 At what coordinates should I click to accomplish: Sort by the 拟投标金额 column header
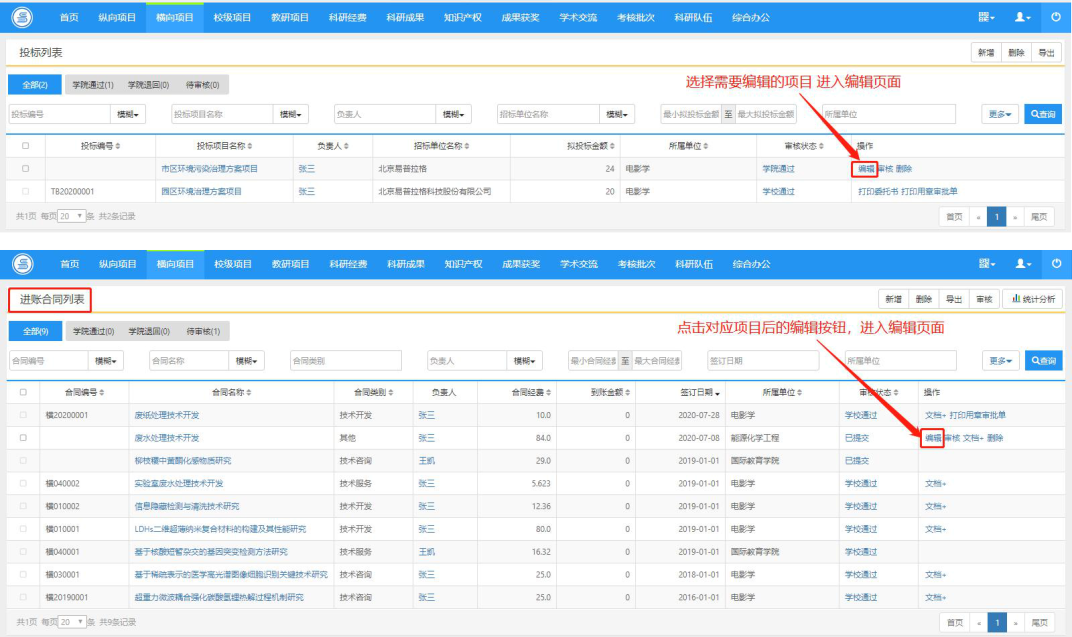pyautogui.click(x=591, y=146)
